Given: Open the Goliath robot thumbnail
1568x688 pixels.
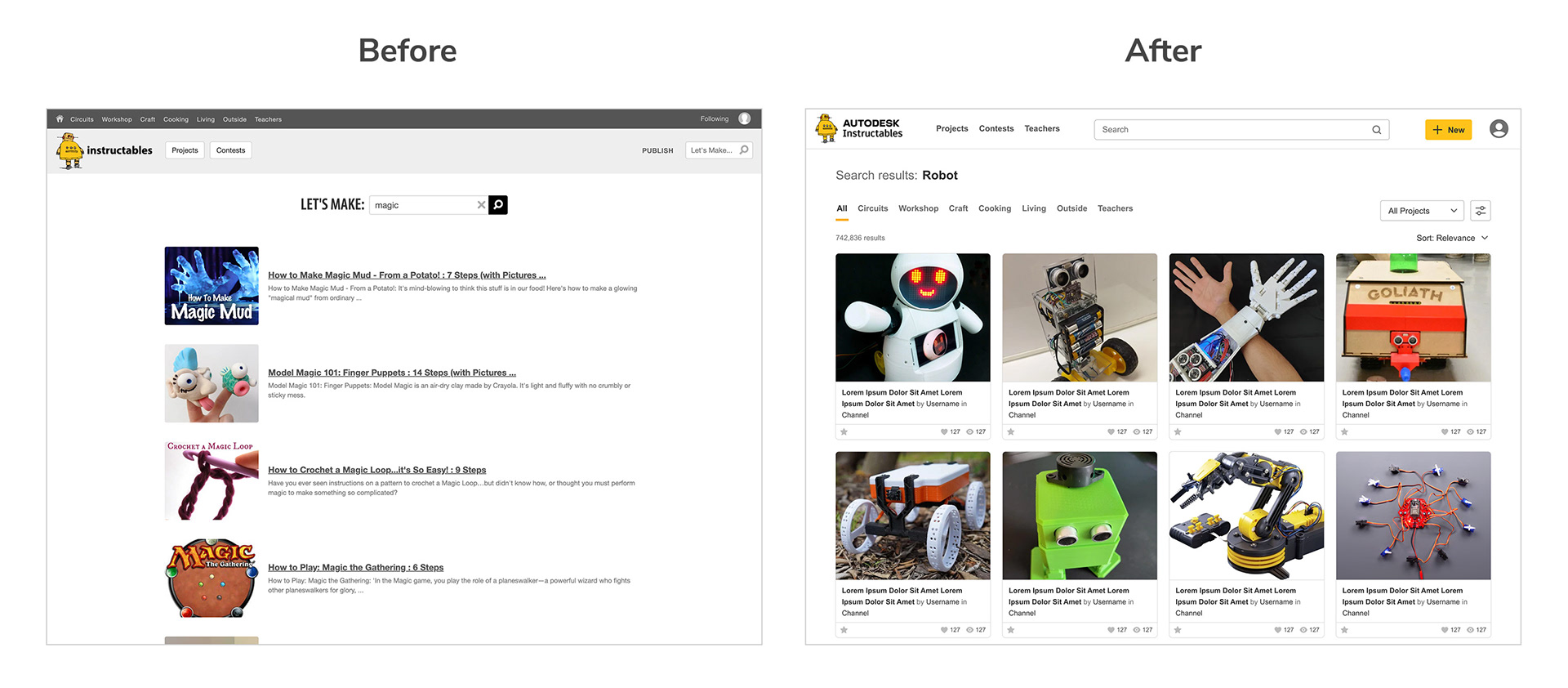Looking at the screenshot, I should (x=1414, y=318).
